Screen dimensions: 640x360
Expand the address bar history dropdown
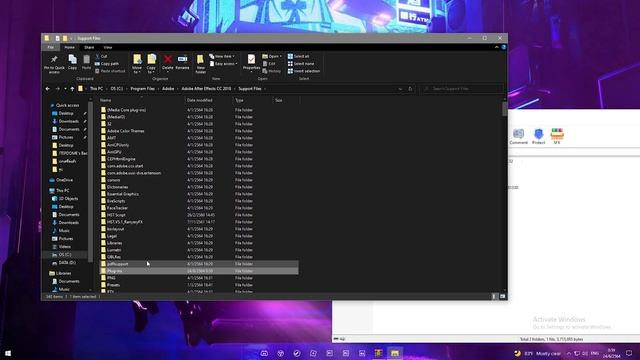(400, 89)
